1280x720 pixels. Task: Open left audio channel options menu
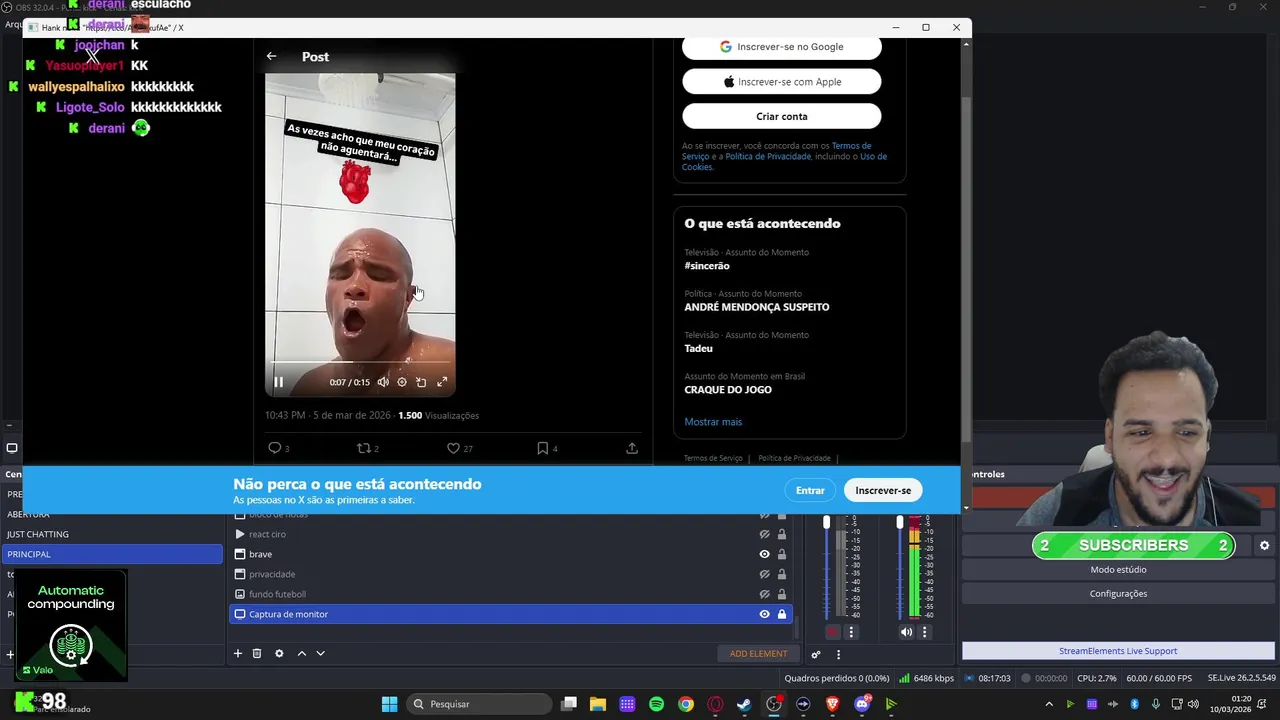(851, 632)
